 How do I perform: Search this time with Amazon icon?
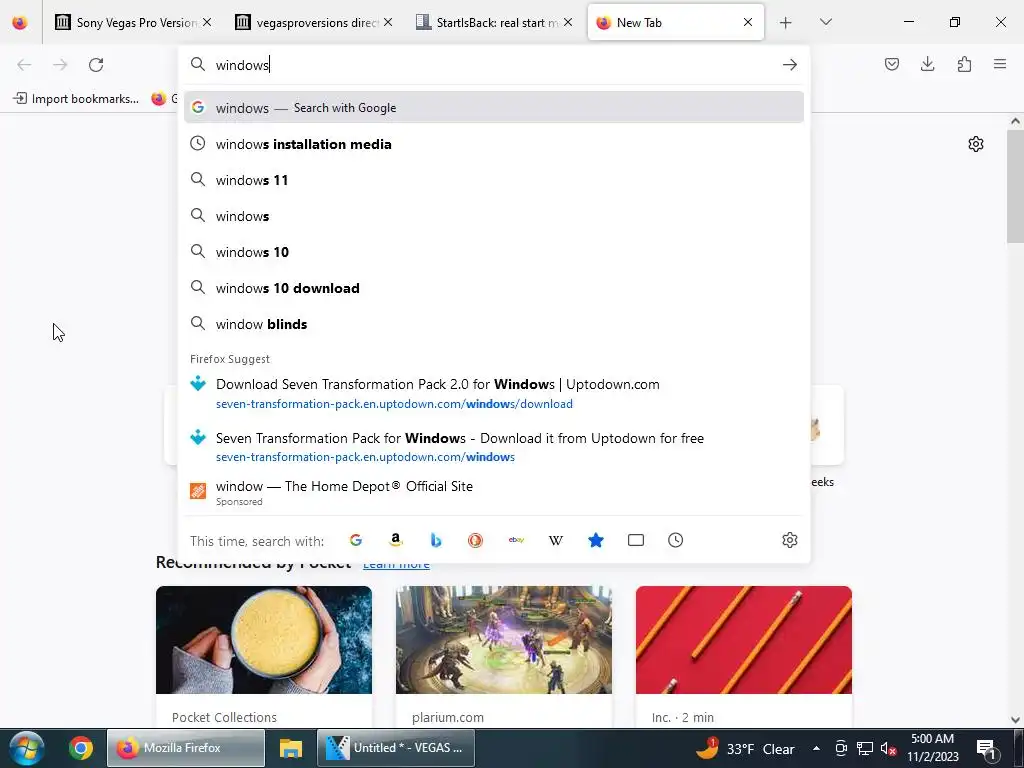tap(396, 540)
